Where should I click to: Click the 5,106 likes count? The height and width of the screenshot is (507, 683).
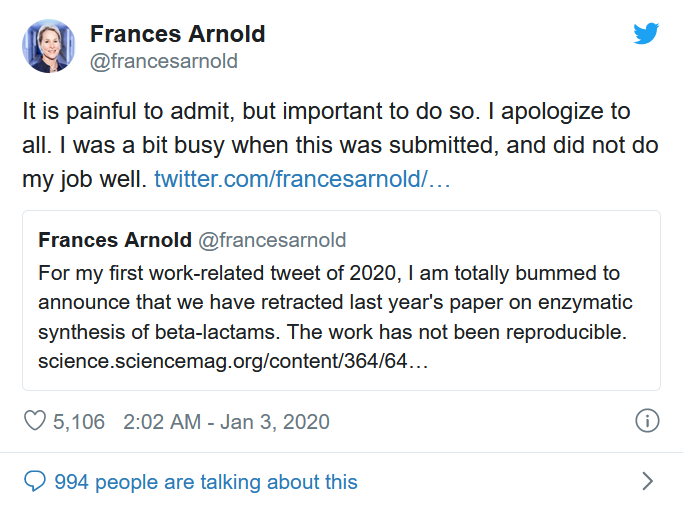(x=78, y=421)
